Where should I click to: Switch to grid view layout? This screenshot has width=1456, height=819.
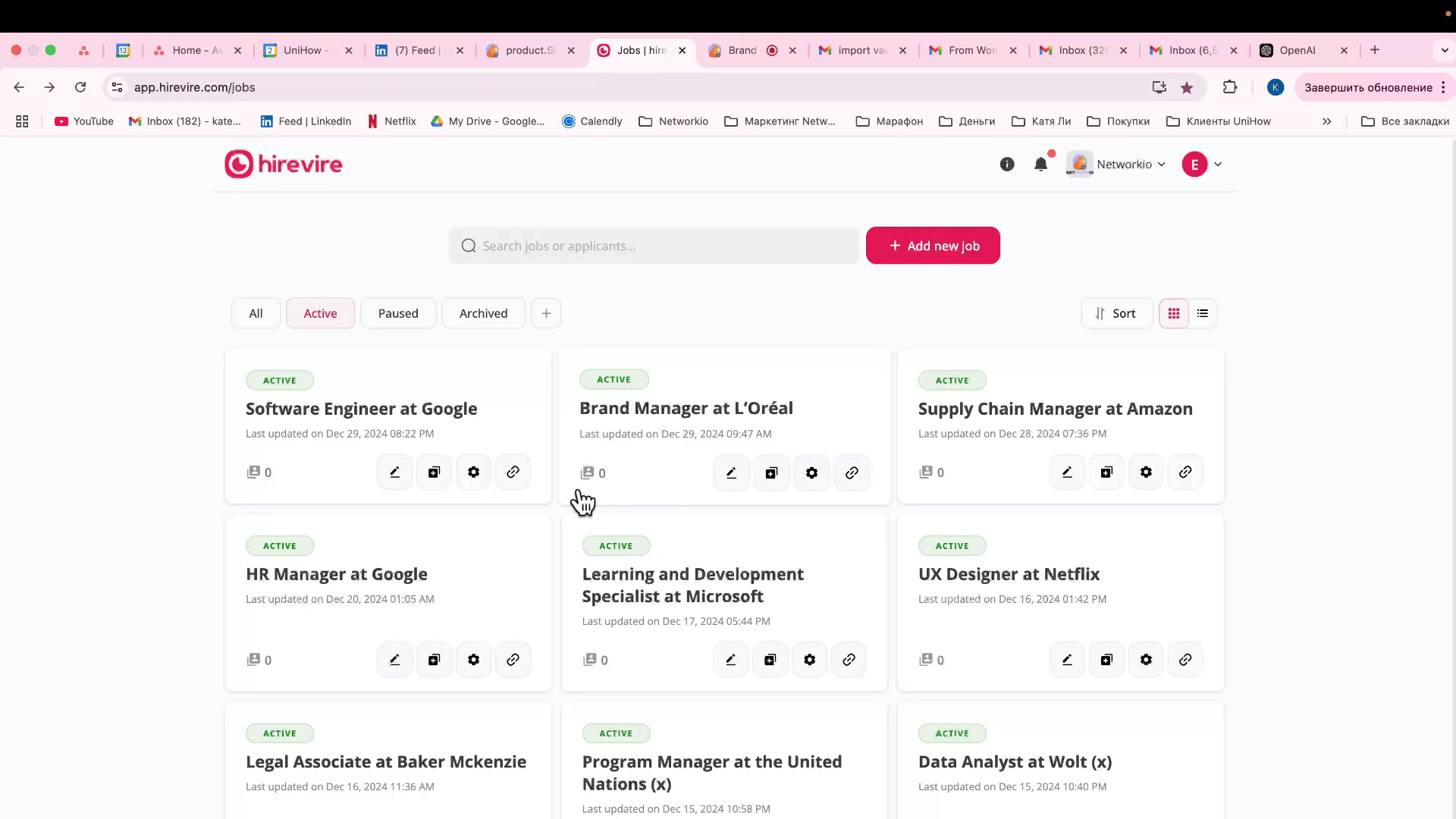(x=1174, y=314)
